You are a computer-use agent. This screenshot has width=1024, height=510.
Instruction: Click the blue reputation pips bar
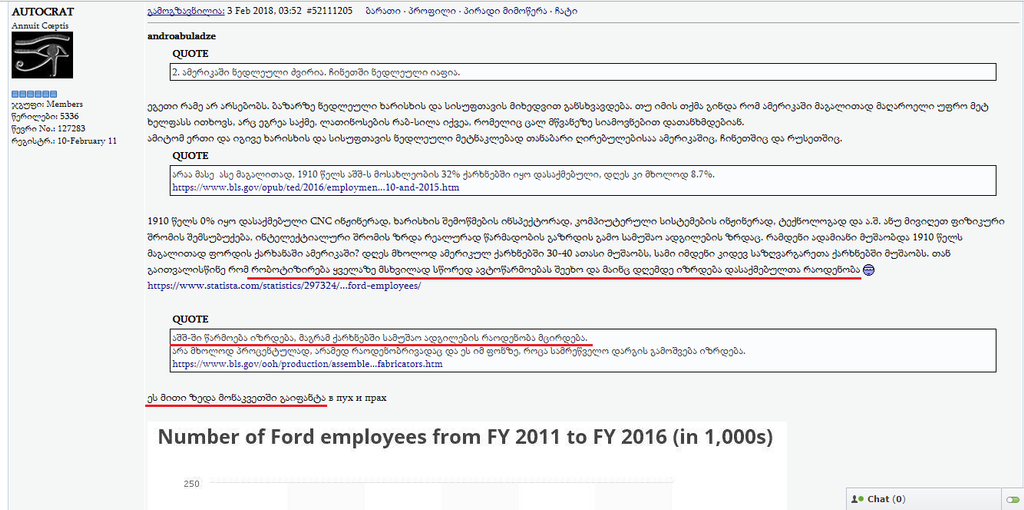35,94
